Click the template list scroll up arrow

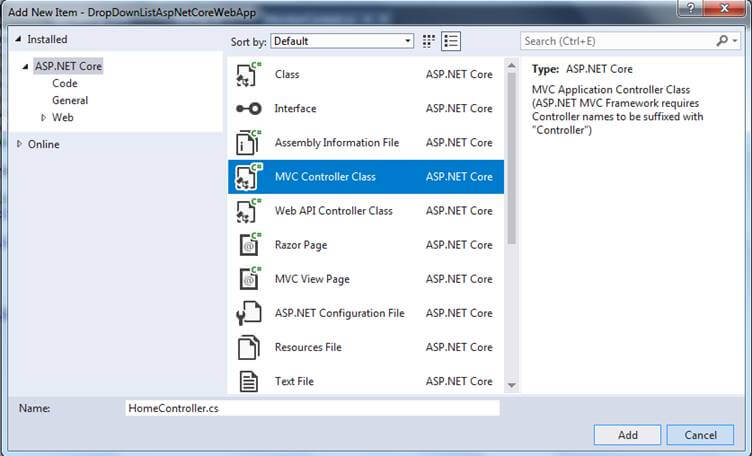tap(512, 65)
